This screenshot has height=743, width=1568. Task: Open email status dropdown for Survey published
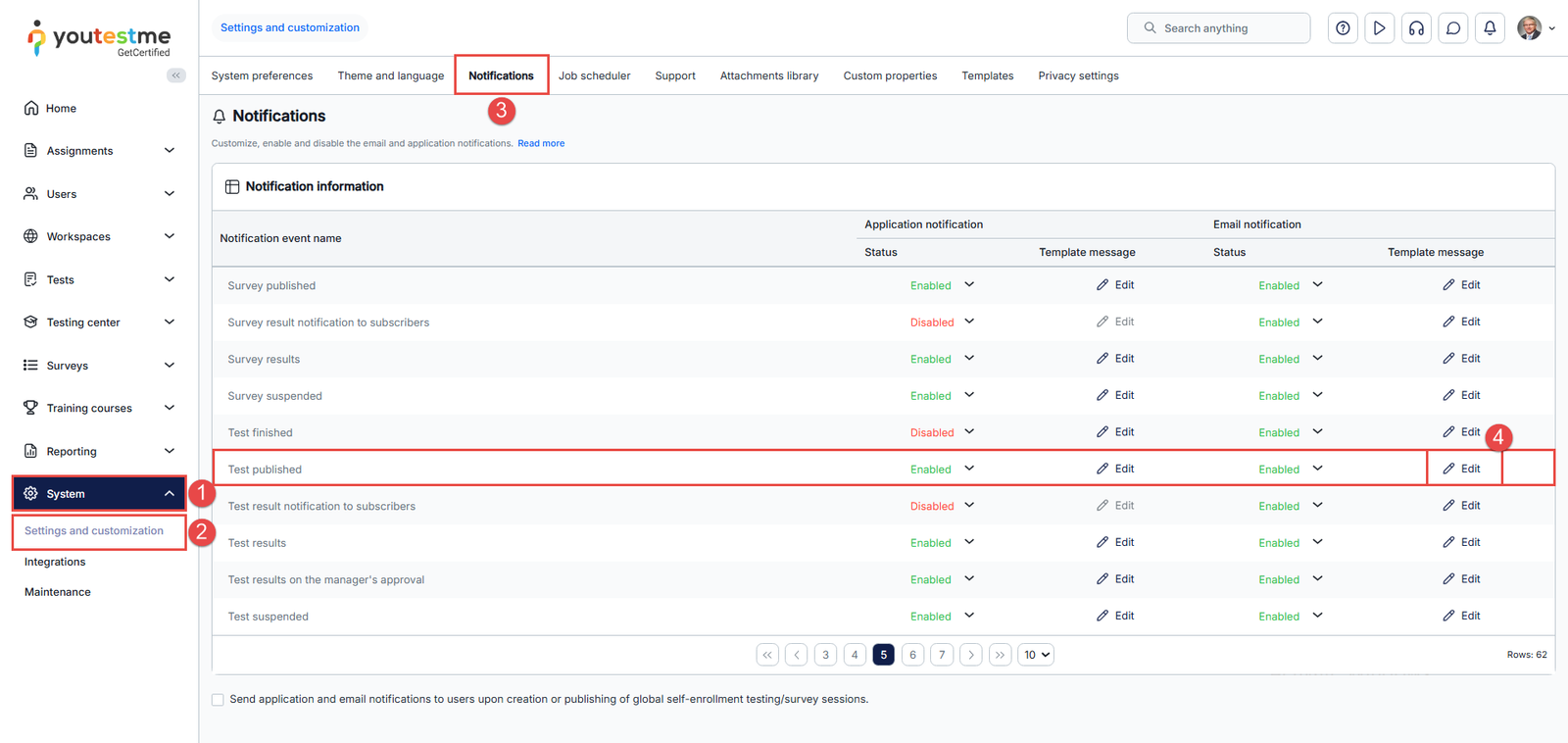point(1317,285)
